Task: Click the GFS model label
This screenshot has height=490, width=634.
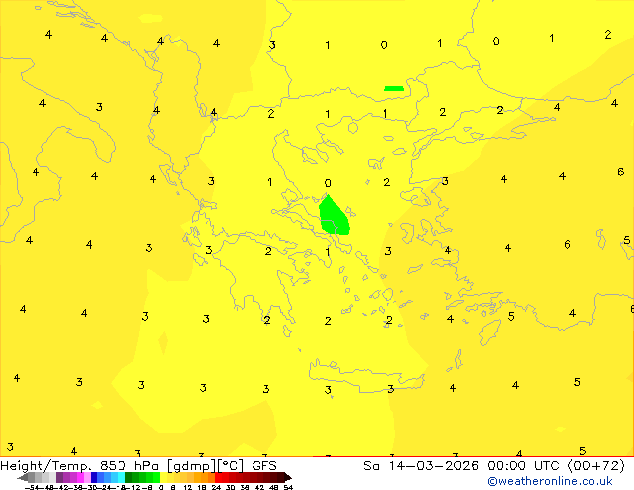Action: coord(264,466)
